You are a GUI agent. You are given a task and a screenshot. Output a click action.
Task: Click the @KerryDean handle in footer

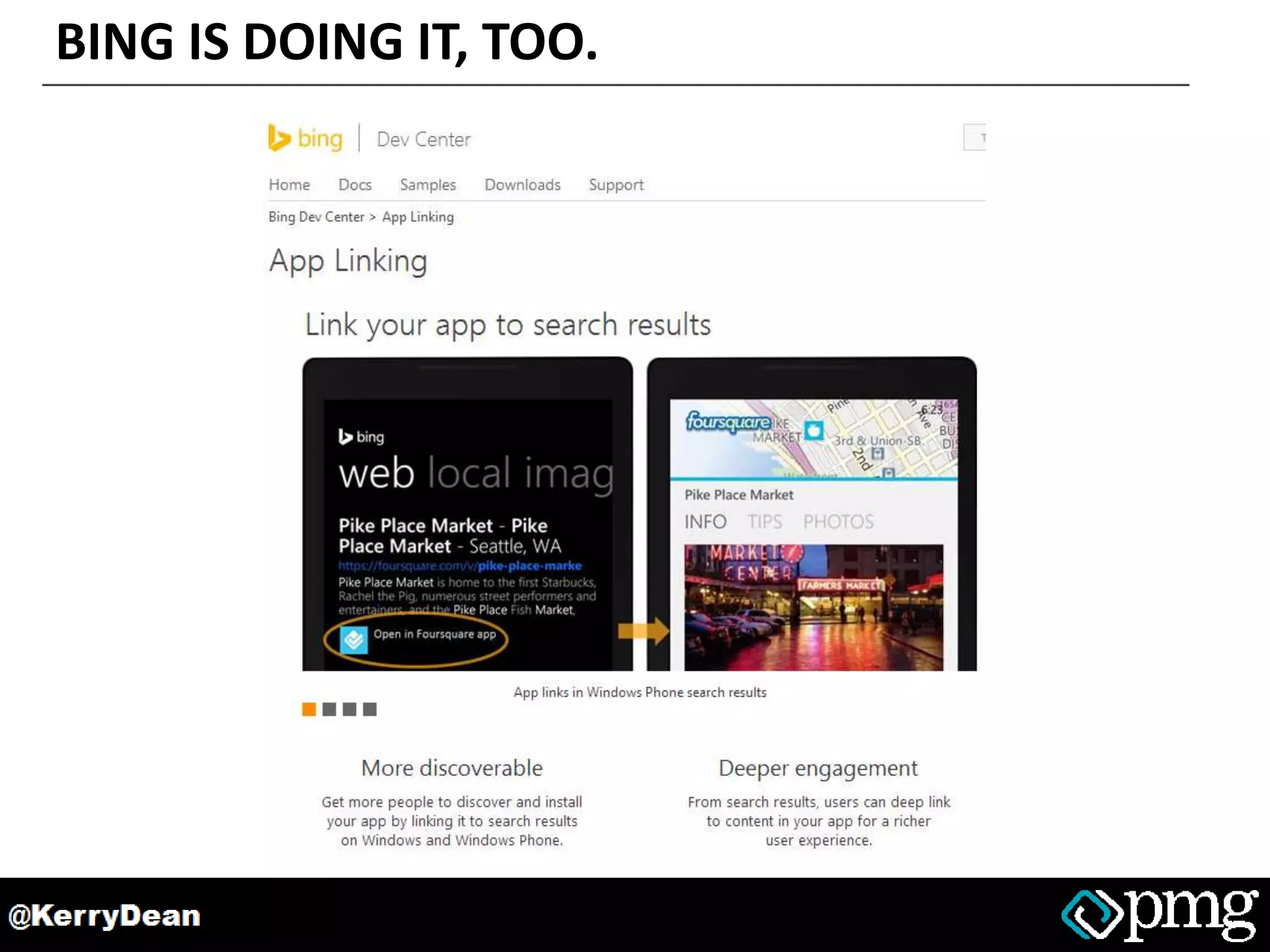click(104, 916)
